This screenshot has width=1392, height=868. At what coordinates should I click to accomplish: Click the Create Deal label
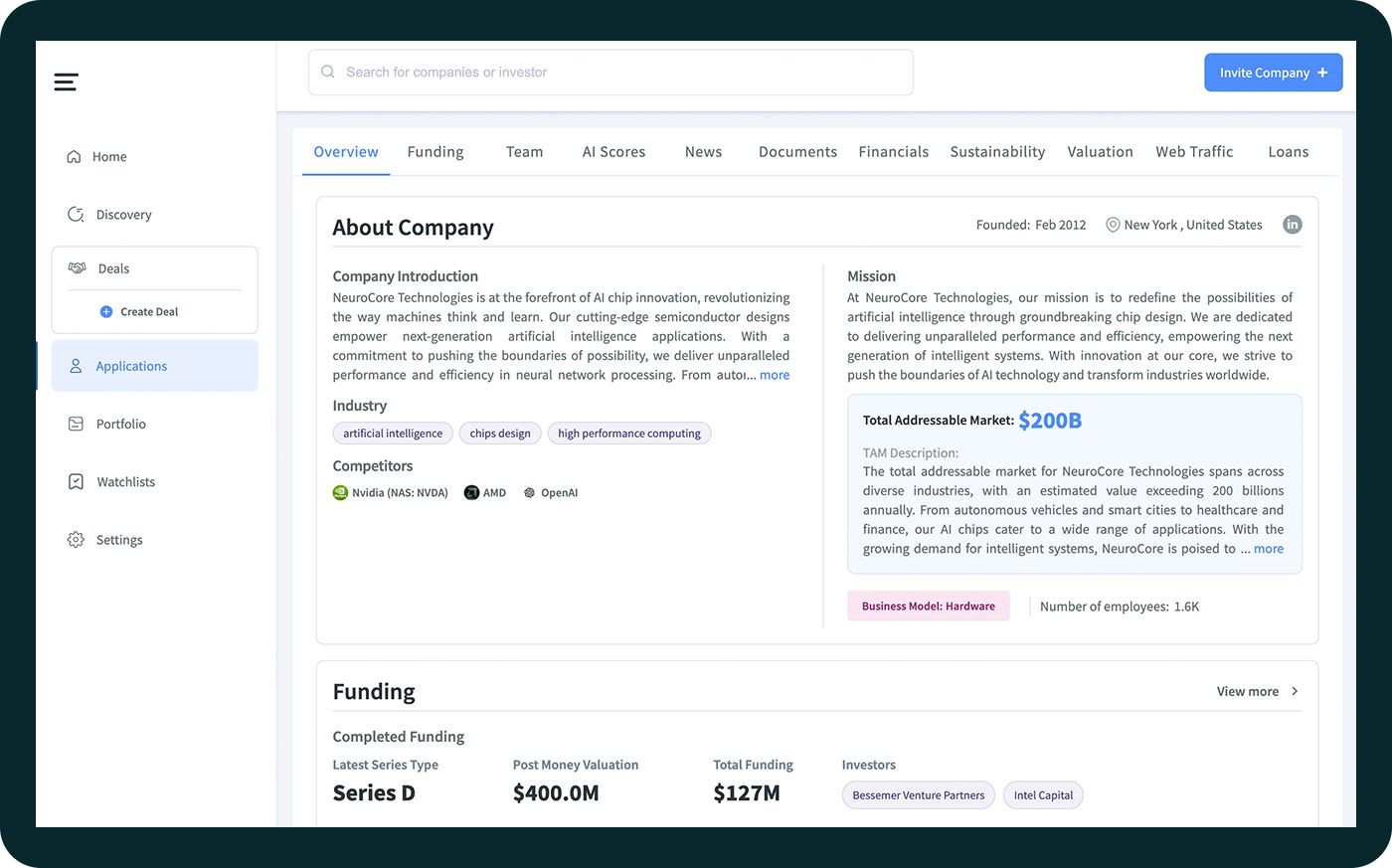149,311
